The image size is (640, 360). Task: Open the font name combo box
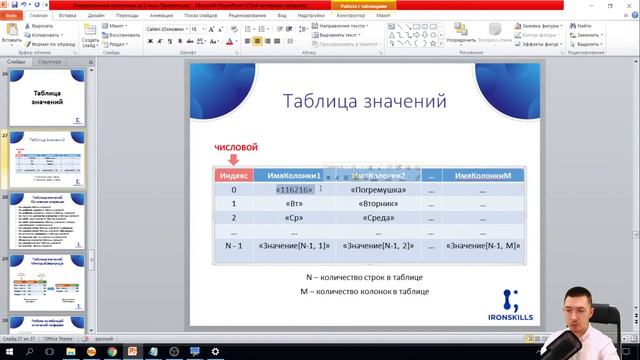tap(167, 29)
